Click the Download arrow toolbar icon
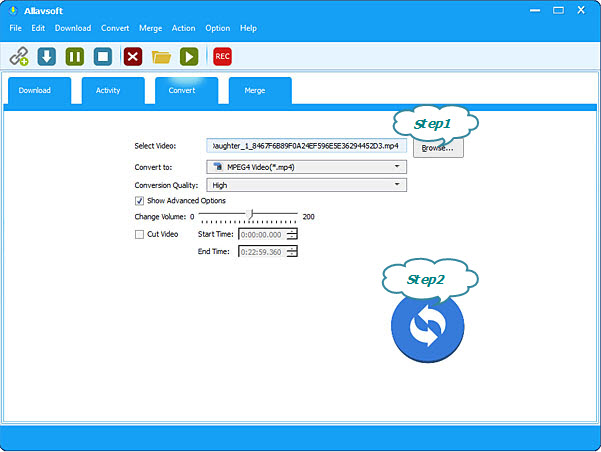This screenshot has height=452, width=601. click(x=47, y=56)
